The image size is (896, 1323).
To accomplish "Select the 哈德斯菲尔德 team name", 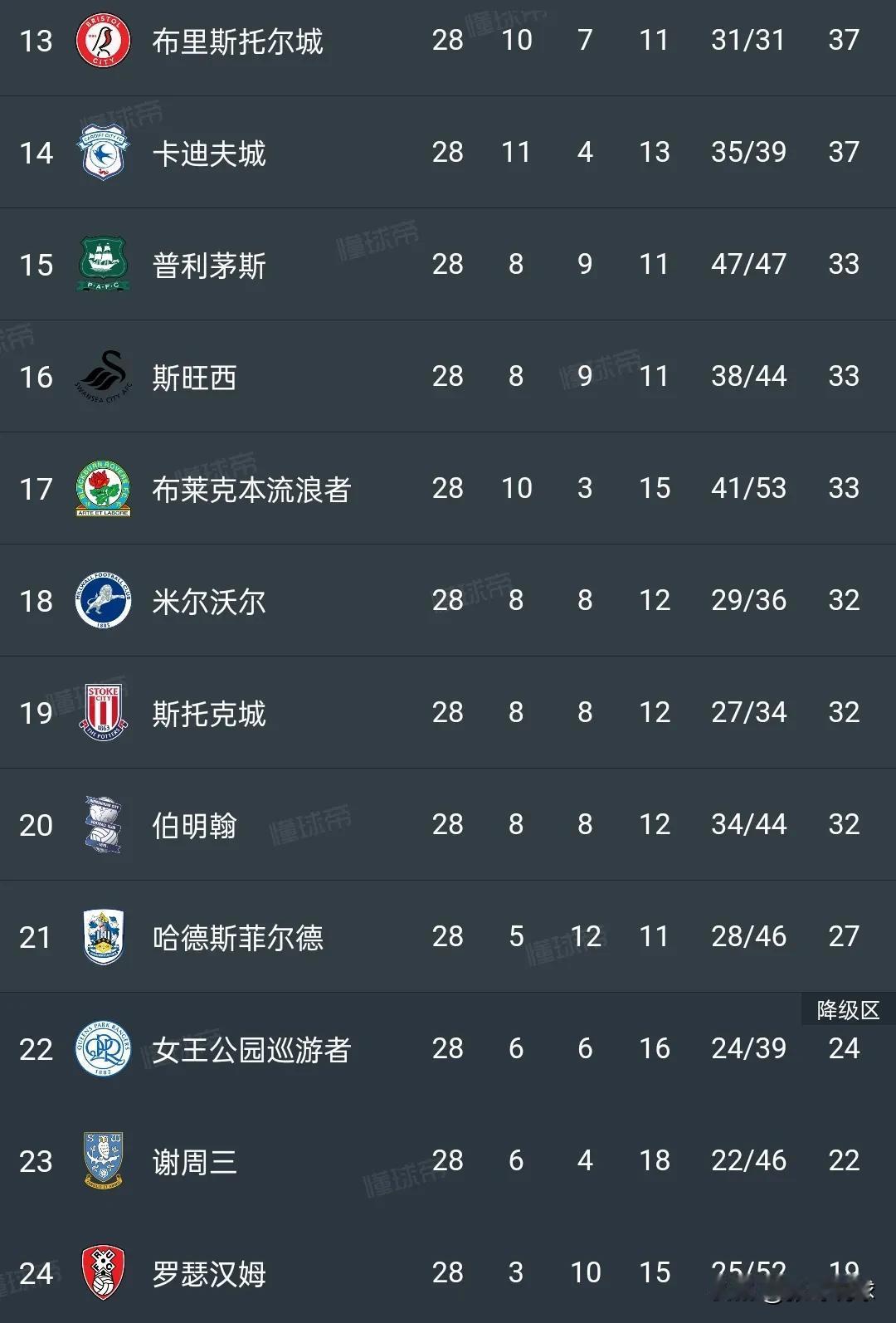I will (237, 938).
